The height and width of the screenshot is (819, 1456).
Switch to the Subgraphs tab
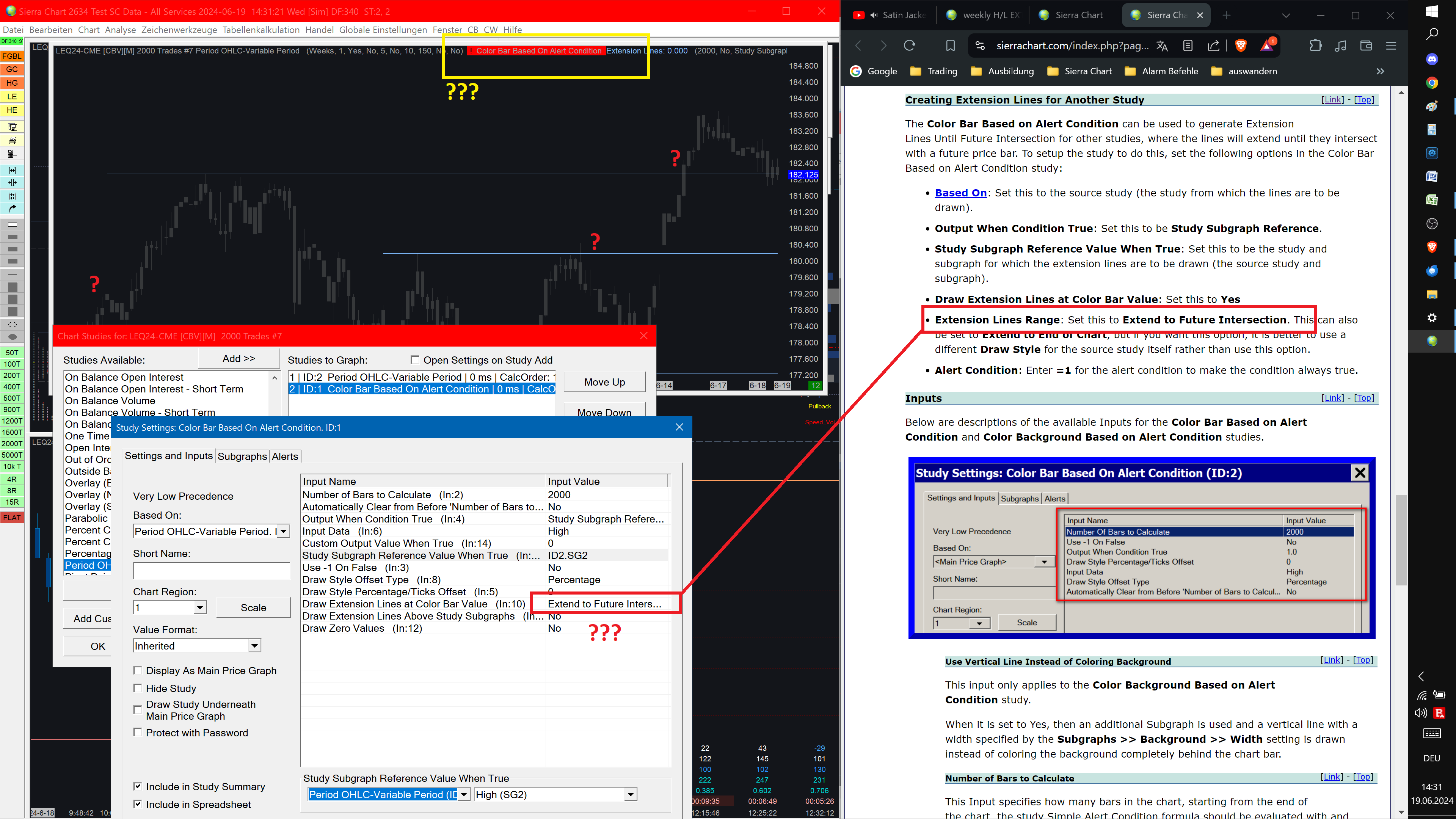[242, 456]
